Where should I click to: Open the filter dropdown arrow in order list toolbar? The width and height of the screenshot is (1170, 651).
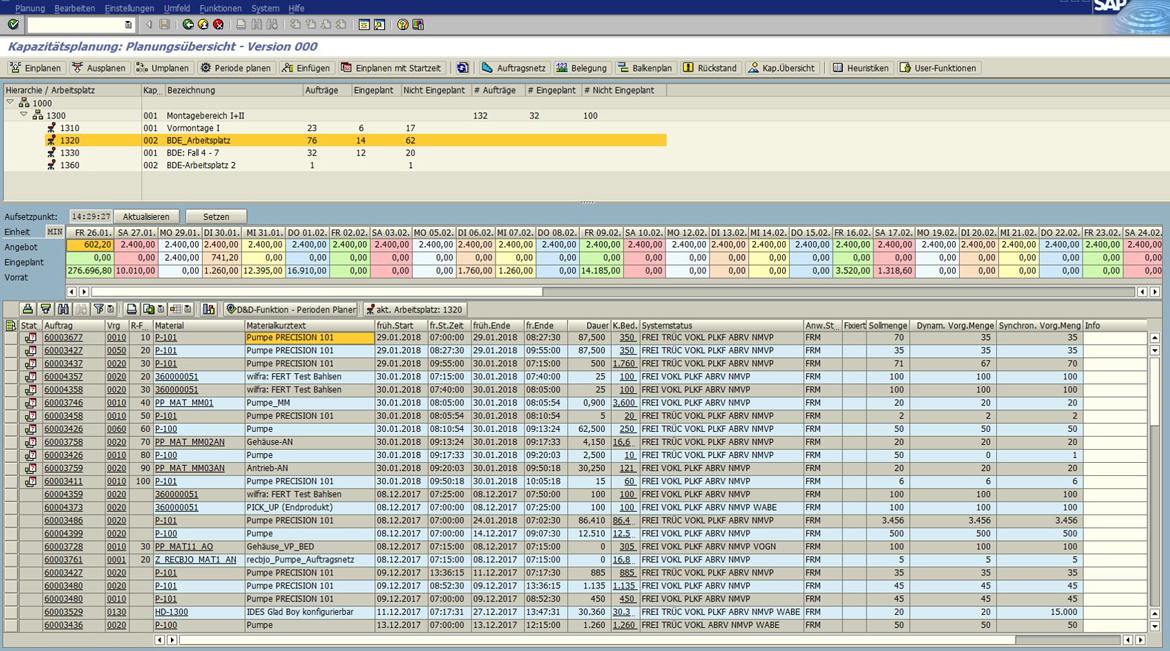tap(110, 309)
